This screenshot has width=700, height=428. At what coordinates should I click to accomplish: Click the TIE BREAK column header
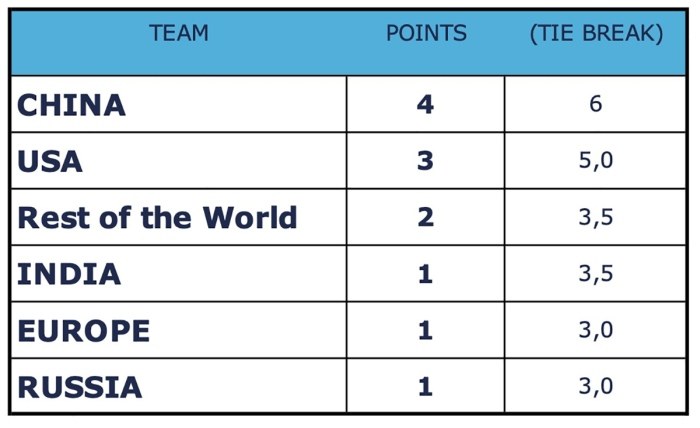(x=596, y=34)
